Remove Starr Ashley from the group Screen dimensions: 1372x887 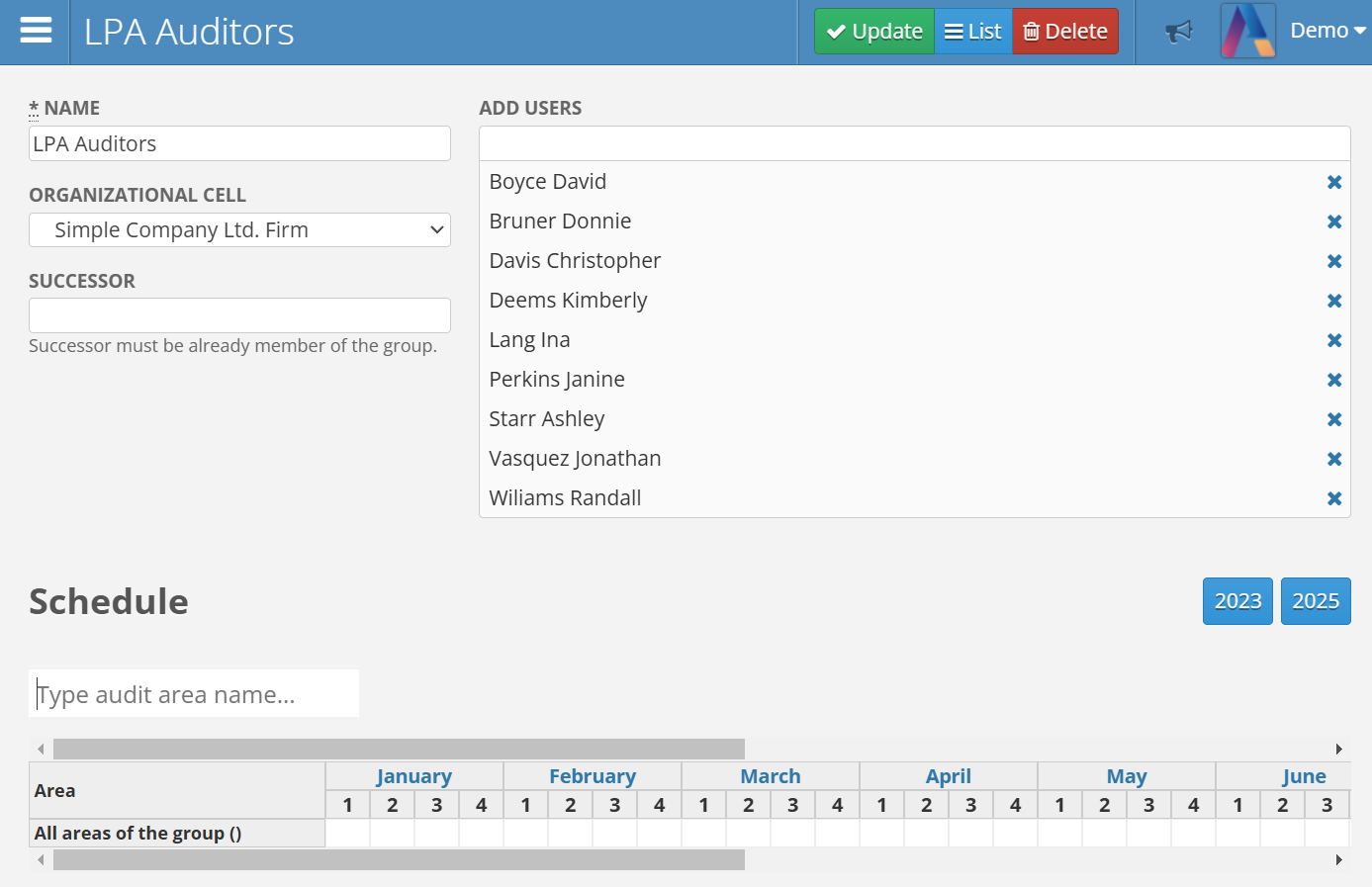click(x=1333, y=419)
